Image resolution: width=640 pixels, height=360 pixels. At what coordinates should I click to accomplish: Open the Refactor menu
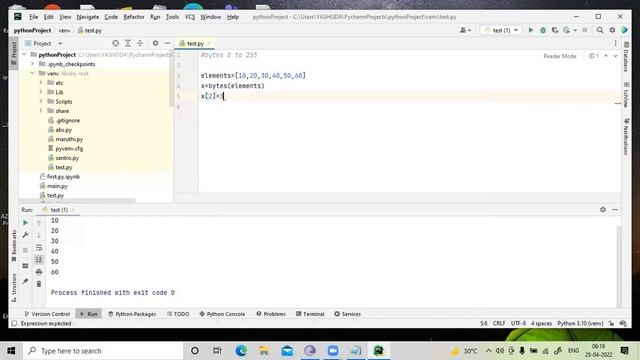coord(134,17)
